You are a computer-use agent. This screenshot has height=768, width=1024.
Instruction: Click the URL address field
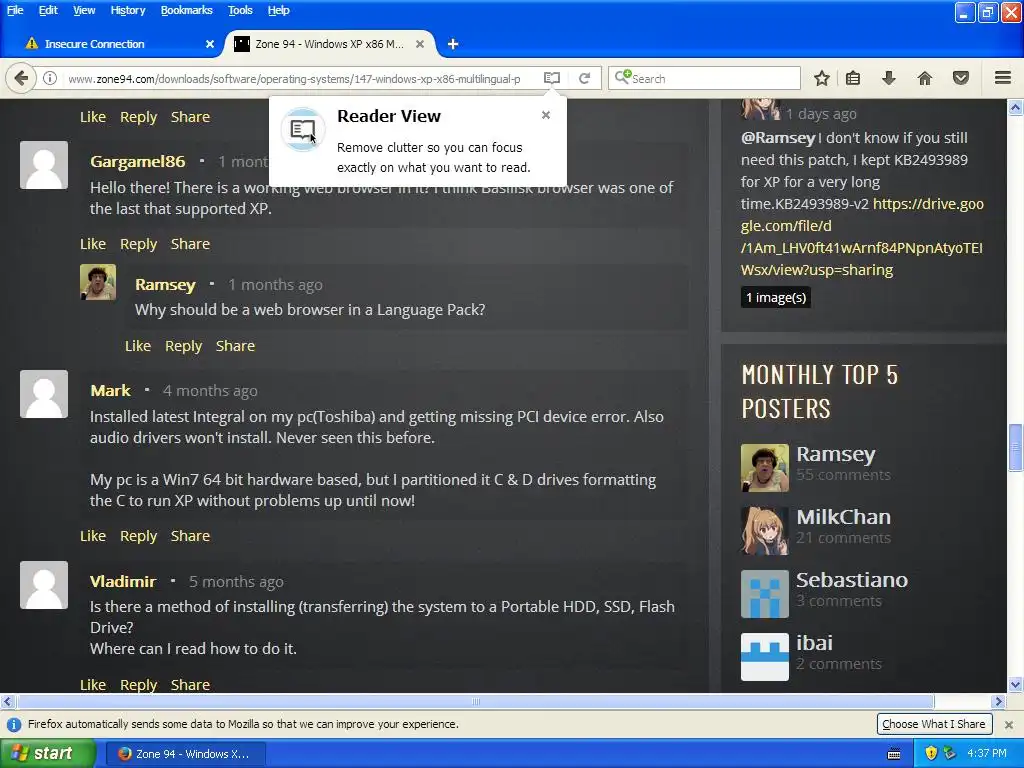(x=294, y=78)
